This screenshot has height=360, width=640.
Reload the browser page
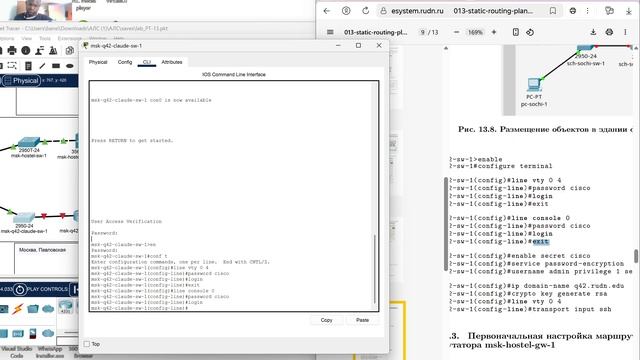[x=365, y=11]
